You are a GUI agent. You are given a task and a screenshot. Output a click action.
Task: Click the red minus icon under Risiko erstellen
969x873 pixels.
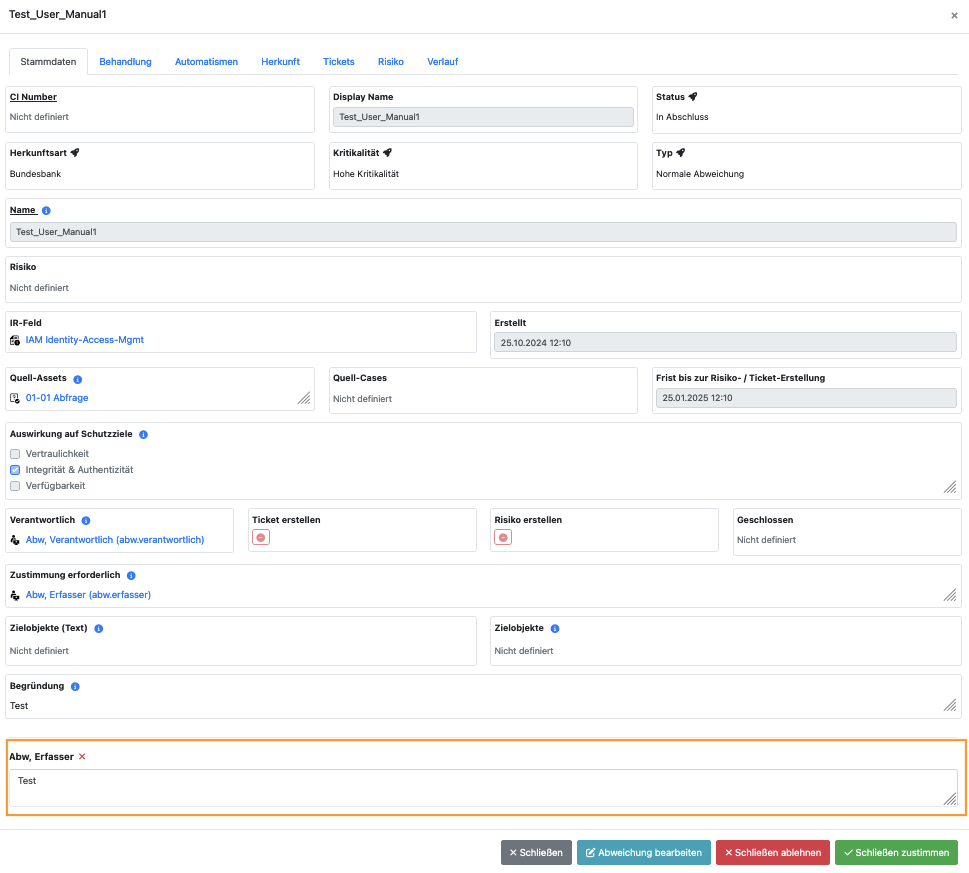503,538
